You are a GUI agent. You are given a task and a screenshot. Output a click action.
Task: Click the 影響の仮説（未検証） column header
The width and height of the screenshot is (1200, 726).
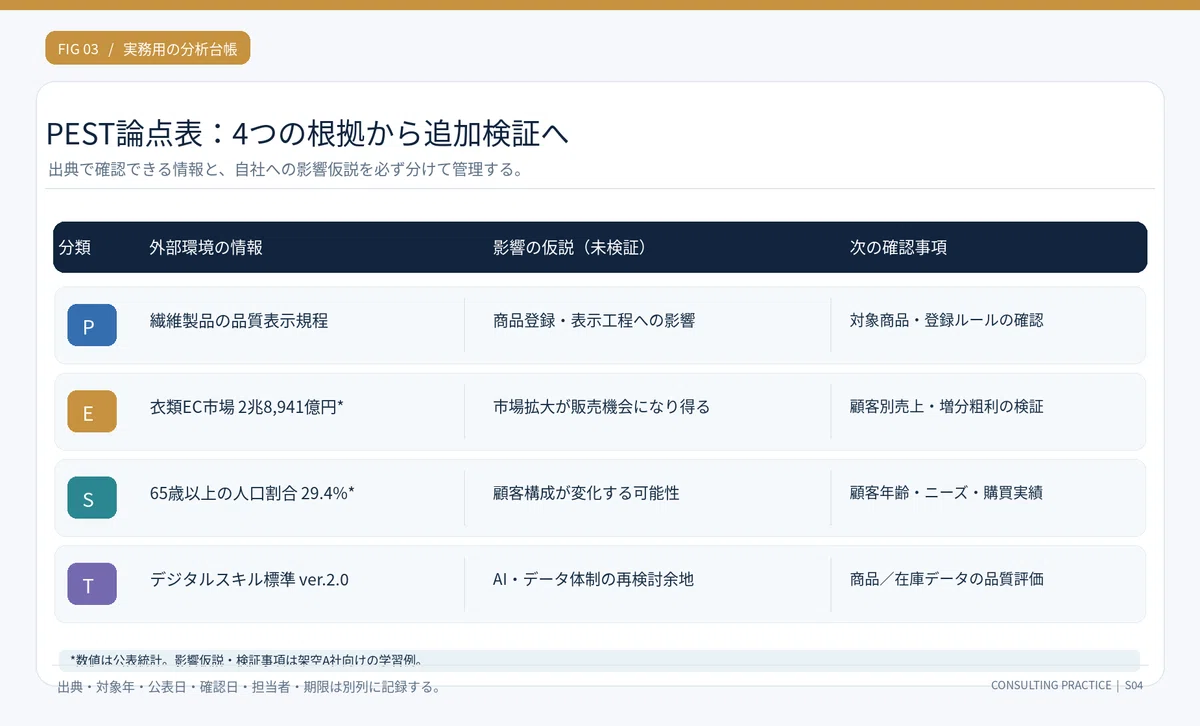point(569,247)
